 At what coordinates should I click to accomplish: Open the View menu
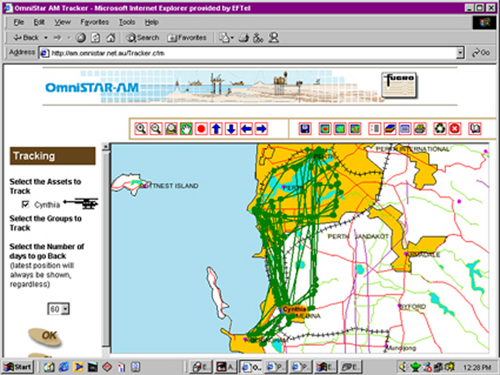click(x=62, y=22)
